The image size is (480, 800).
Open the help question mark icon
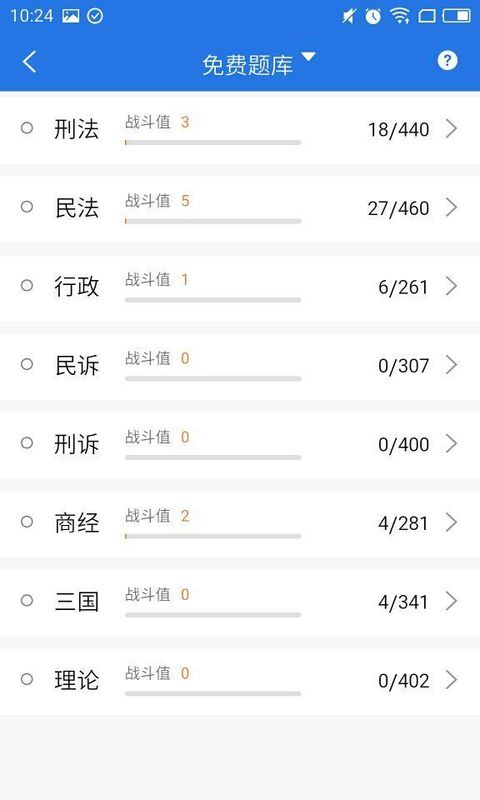click(x=447, y=61)
